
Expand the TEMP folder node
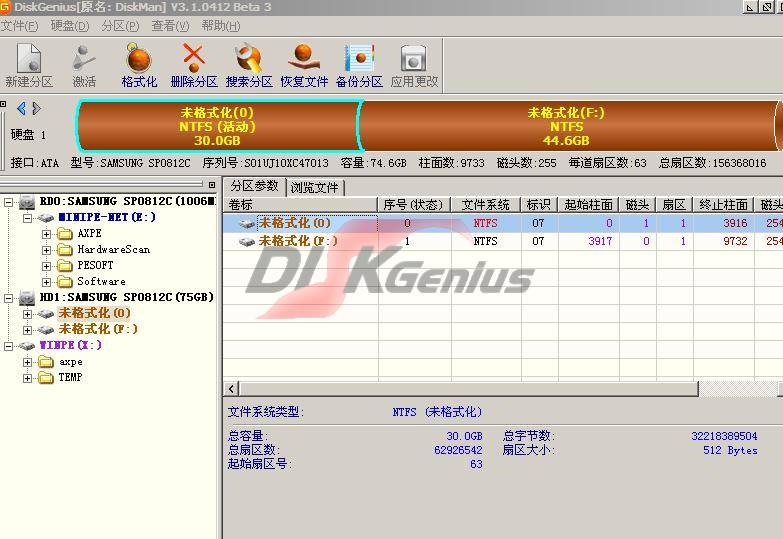27,378
